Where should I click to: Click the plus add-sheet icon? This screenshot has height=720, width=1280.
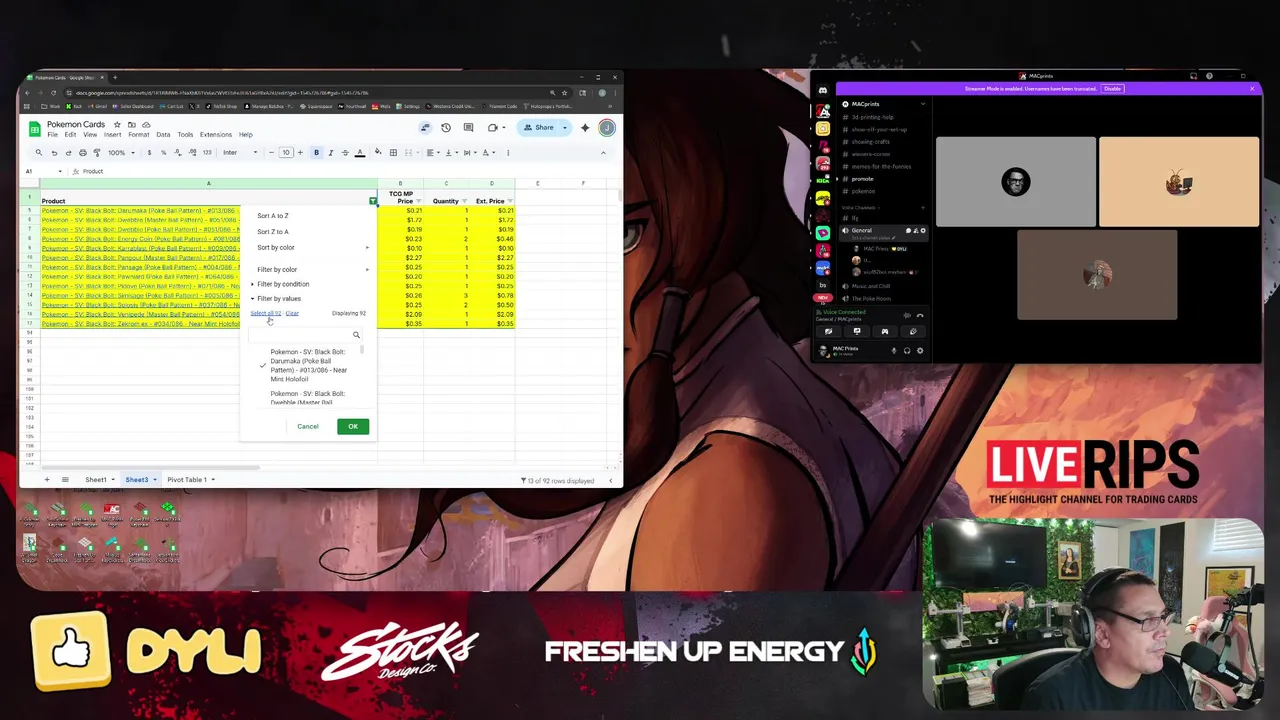click(46, 480)
